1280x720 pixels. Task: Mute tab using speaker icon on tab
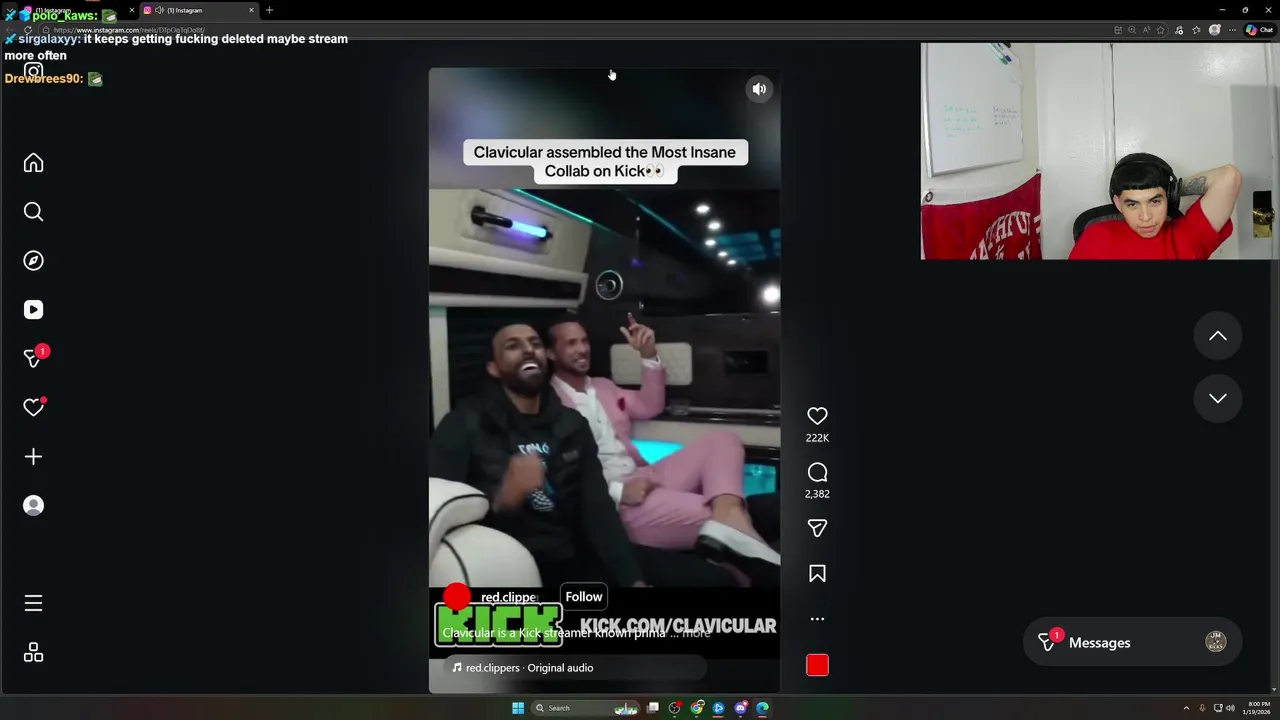pyautogui.click(x=160, y=10)
